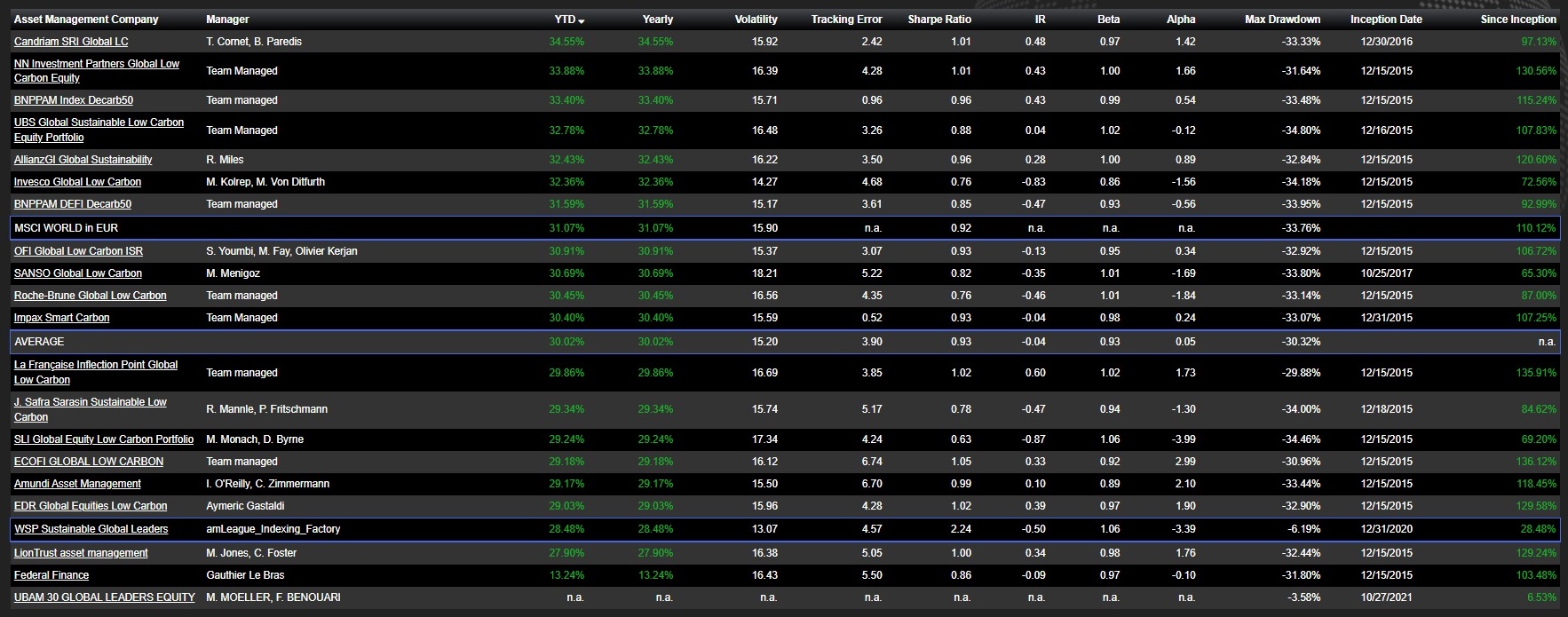Sort by the Beta column header
1568x617 pixels.
[x=1109, y=20]
